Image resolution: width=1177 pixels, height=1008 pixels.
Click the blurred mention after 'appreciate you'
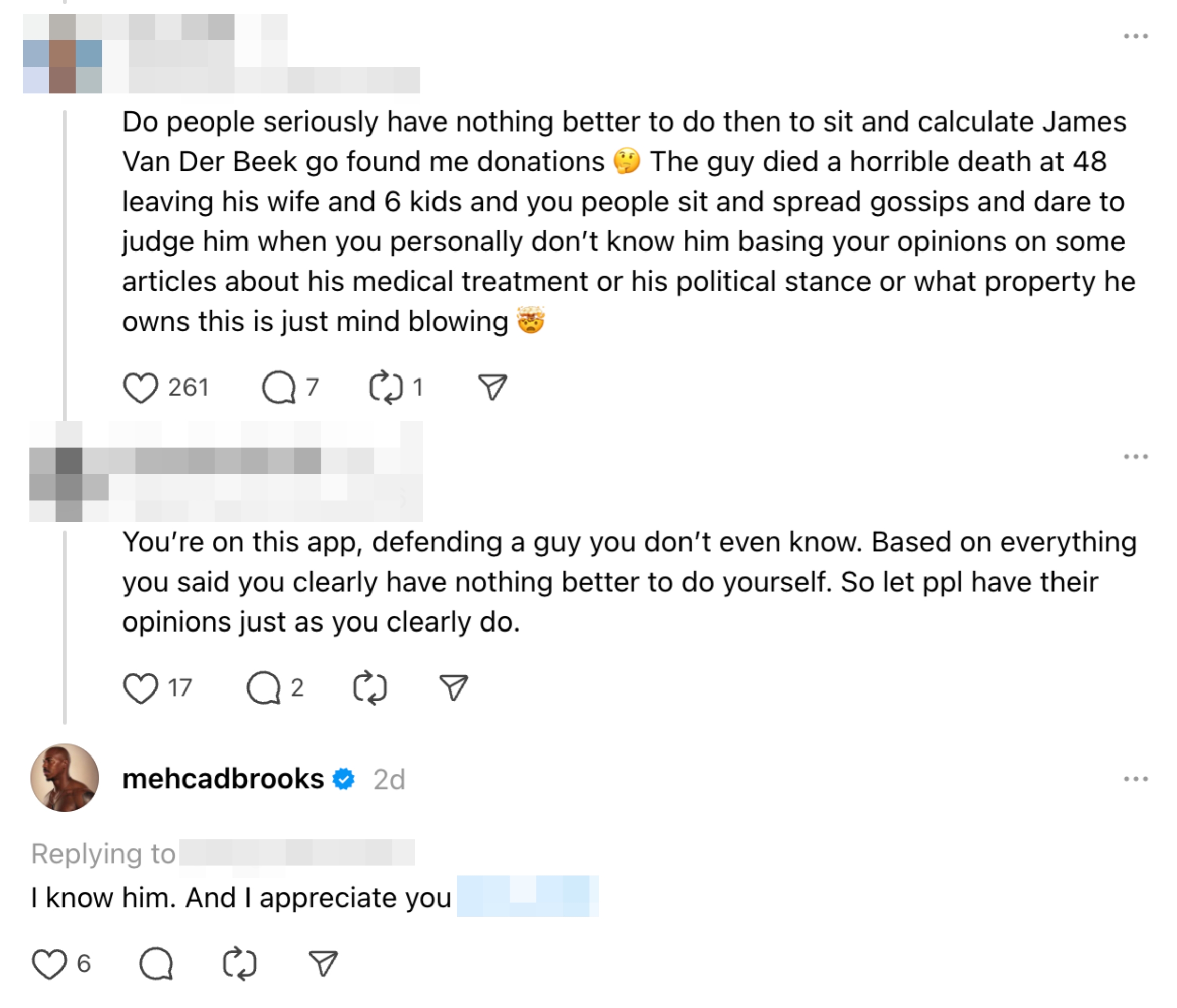[x=527, y=897]
